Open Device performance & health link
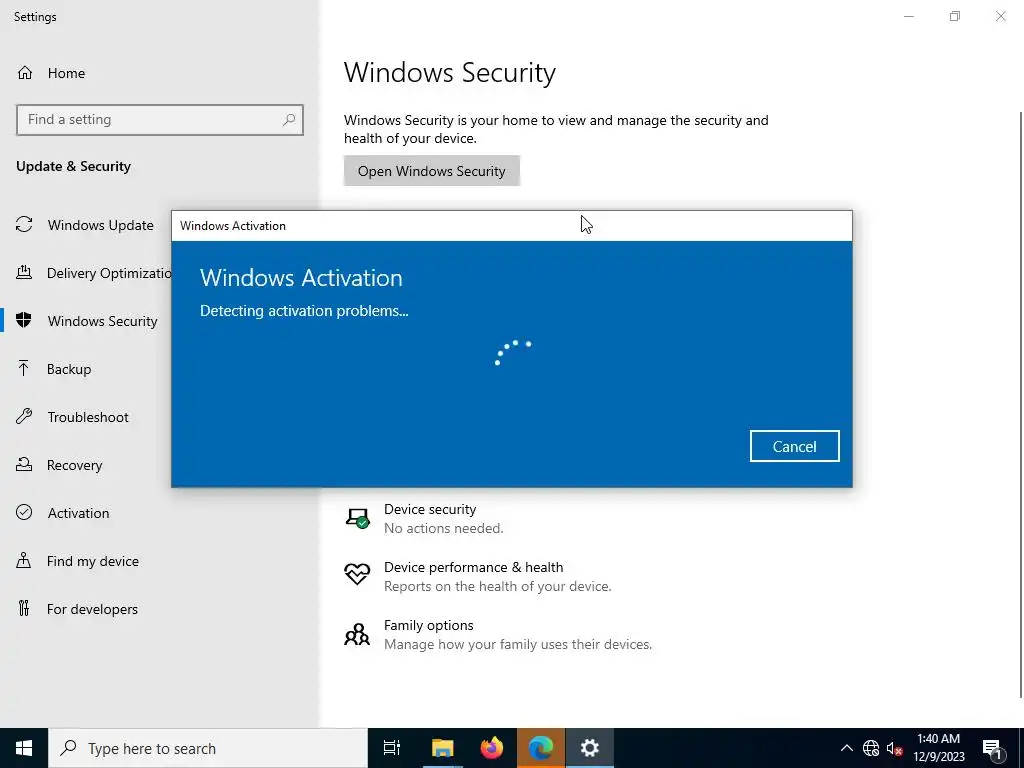This screenshot has height=768, width=1024. point(473,567)
